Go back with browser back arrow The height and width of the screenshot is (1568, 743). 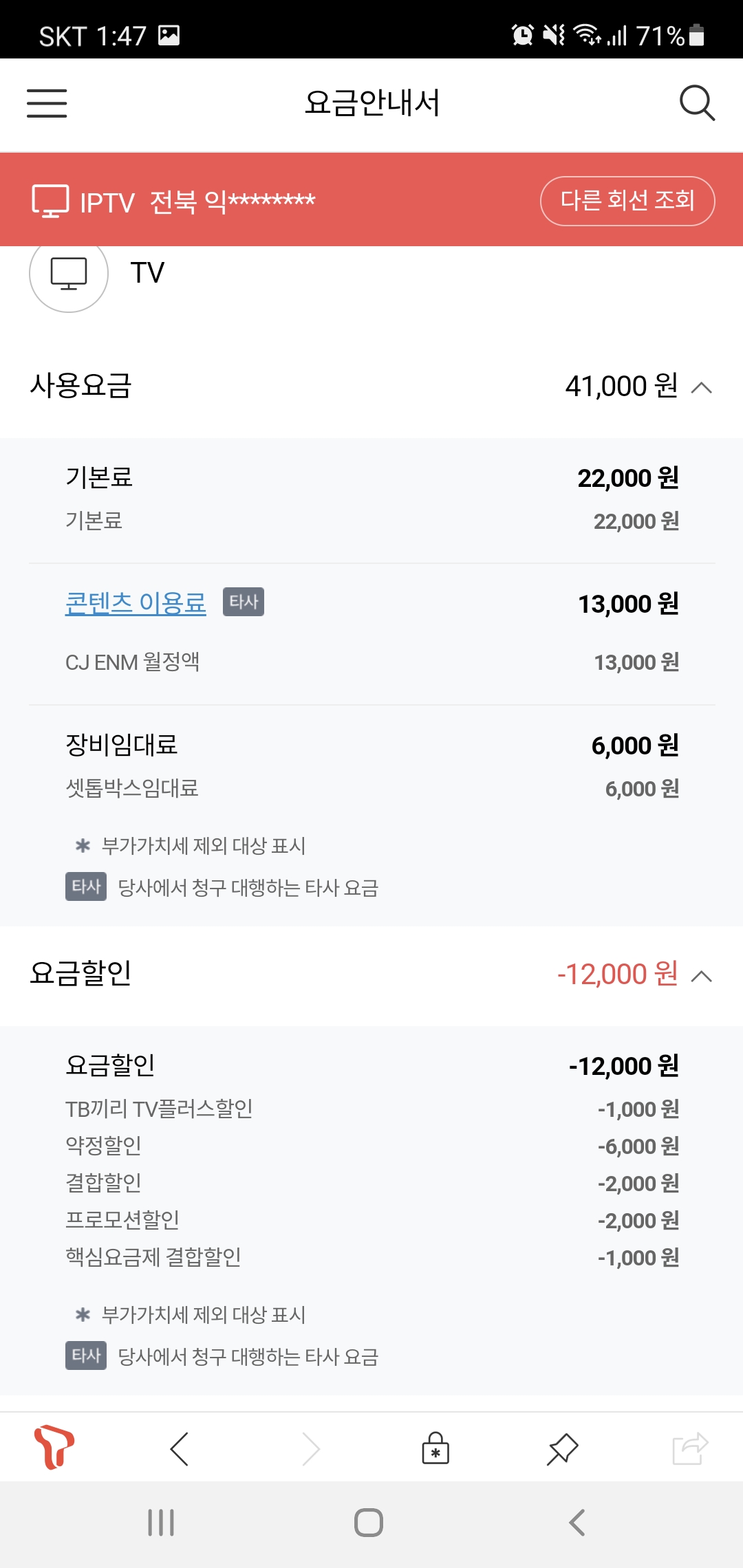179,1449
